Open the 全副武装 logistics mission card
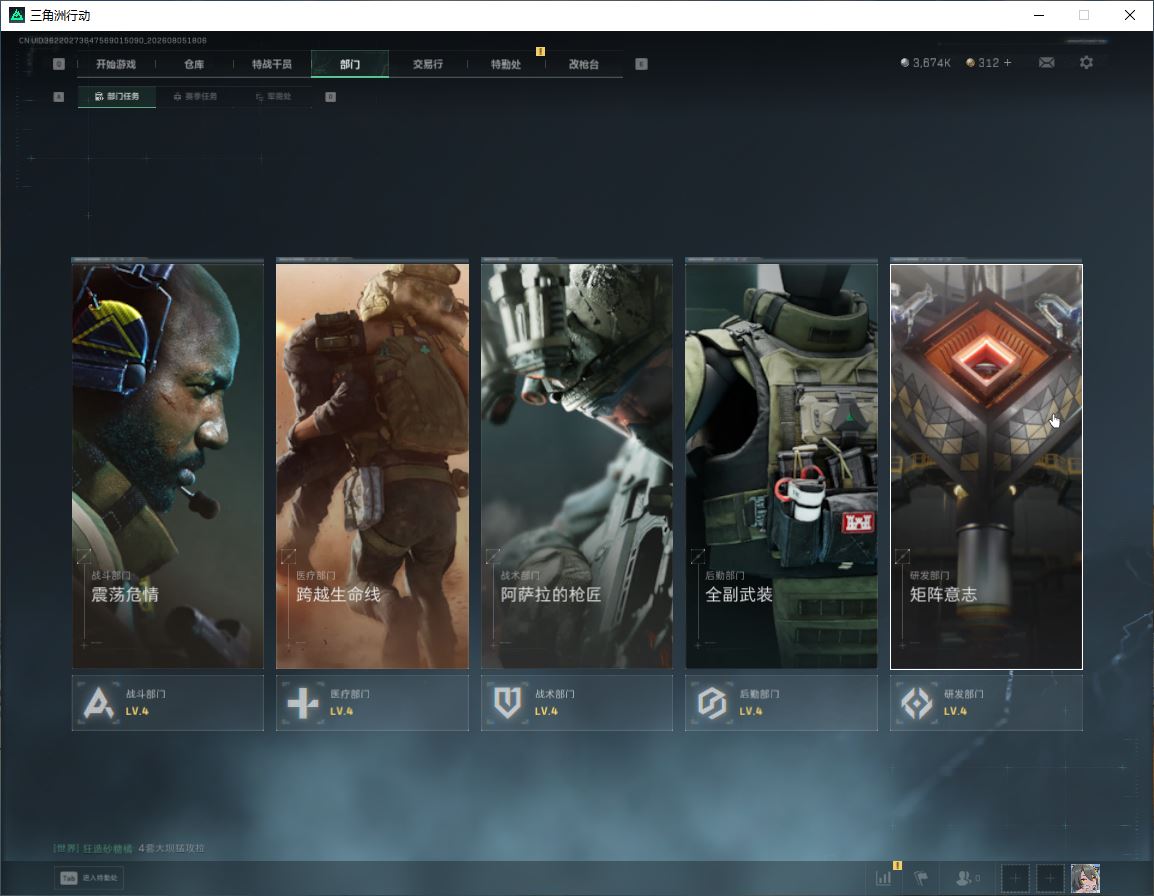This screenshot has width=1154, height=896. (x=782, y=466)
